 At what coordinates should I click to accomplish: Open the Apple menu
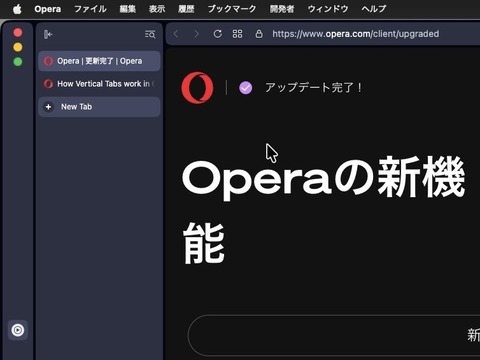tap(17, 9)
